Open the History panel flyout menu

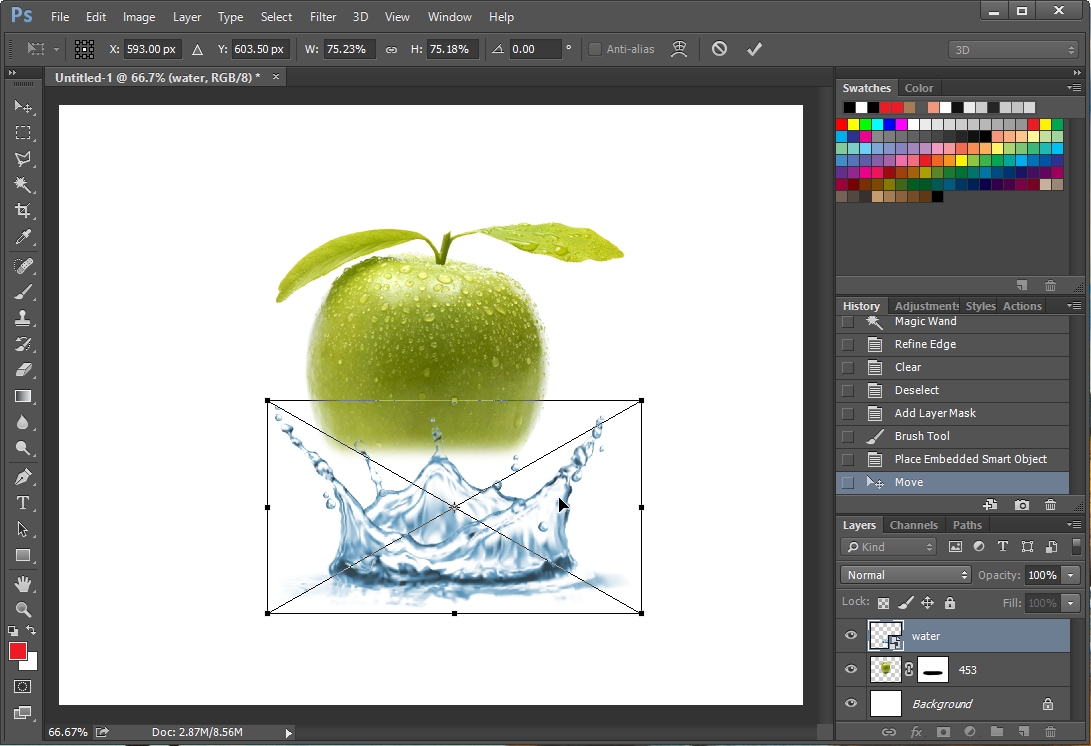coord(1074,305)
